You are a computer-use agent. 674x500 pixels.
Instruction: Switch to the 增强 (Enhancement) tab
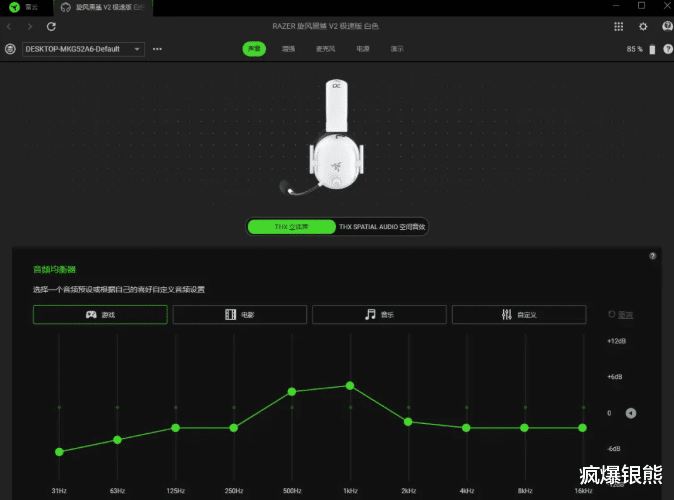pos(288,49)
